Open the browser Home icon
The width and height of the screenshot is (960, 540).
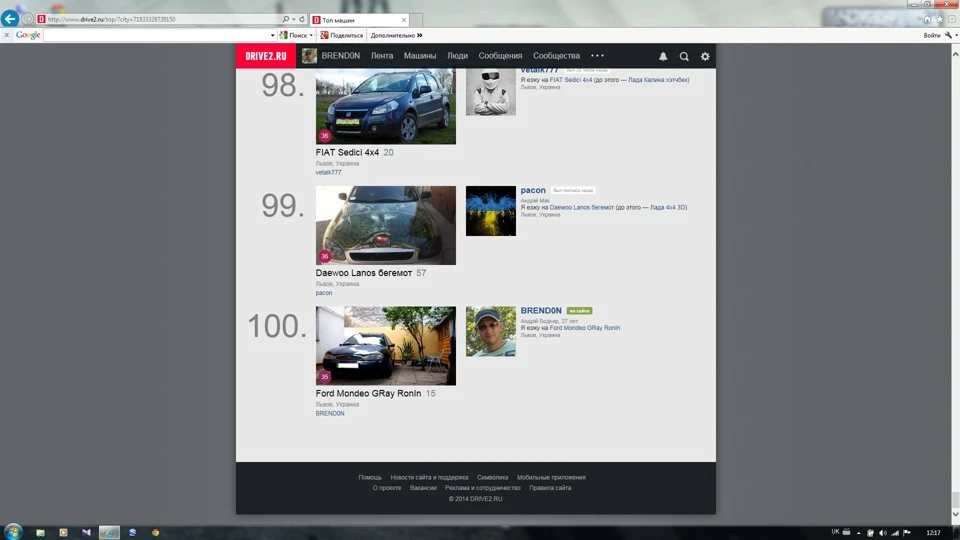coord(927,19)
